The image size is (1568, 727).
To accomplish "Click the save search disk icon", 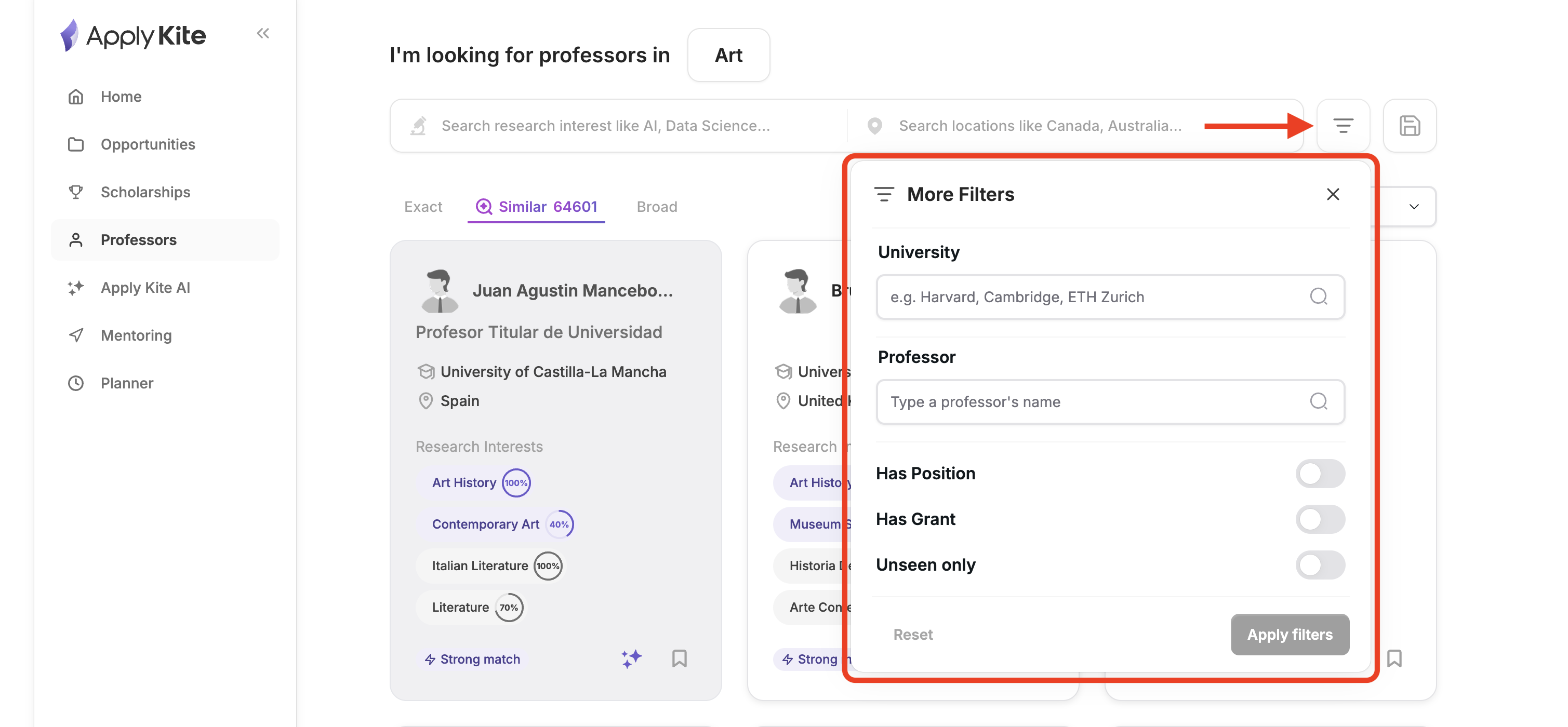I will tap(1409, 126).
